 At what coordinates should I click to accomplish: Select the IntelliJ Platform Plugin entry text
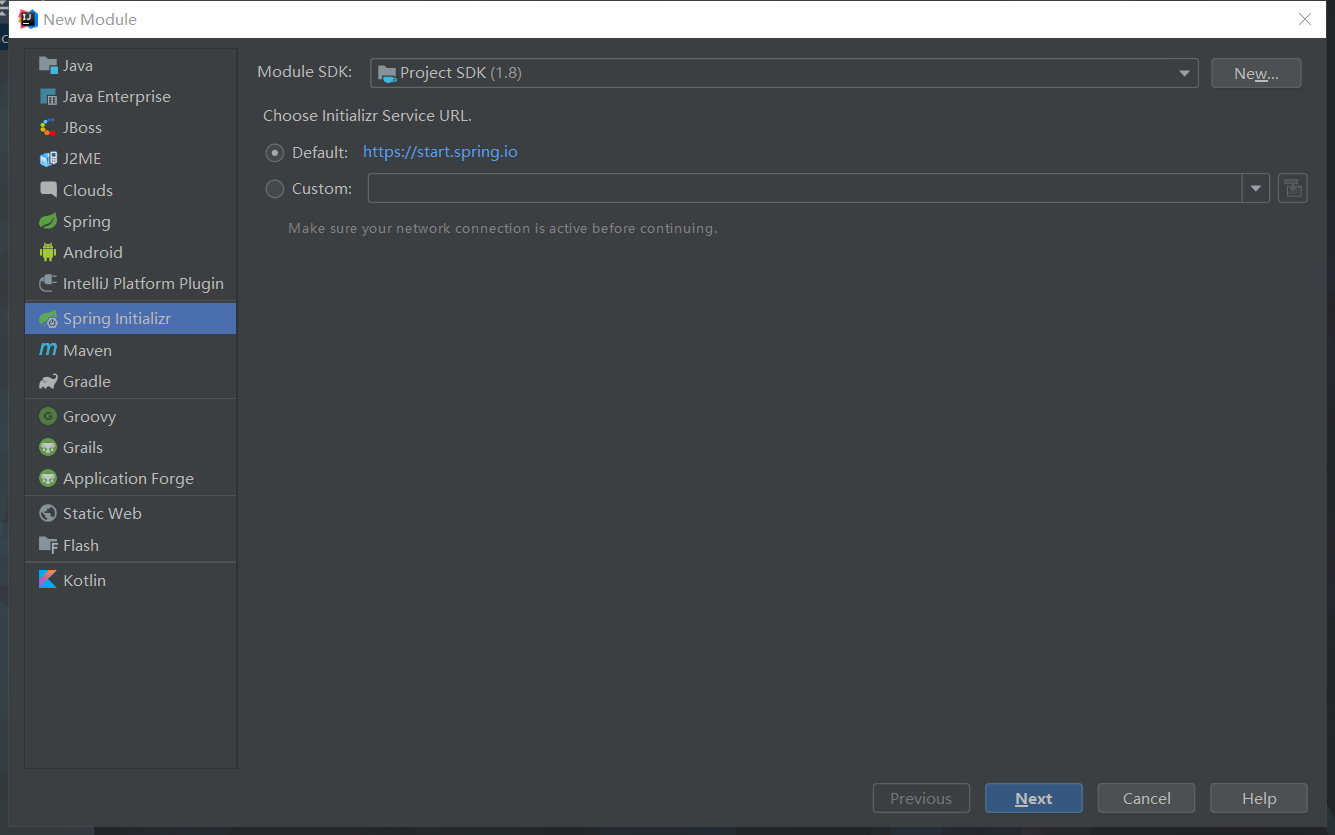(143, 283)
